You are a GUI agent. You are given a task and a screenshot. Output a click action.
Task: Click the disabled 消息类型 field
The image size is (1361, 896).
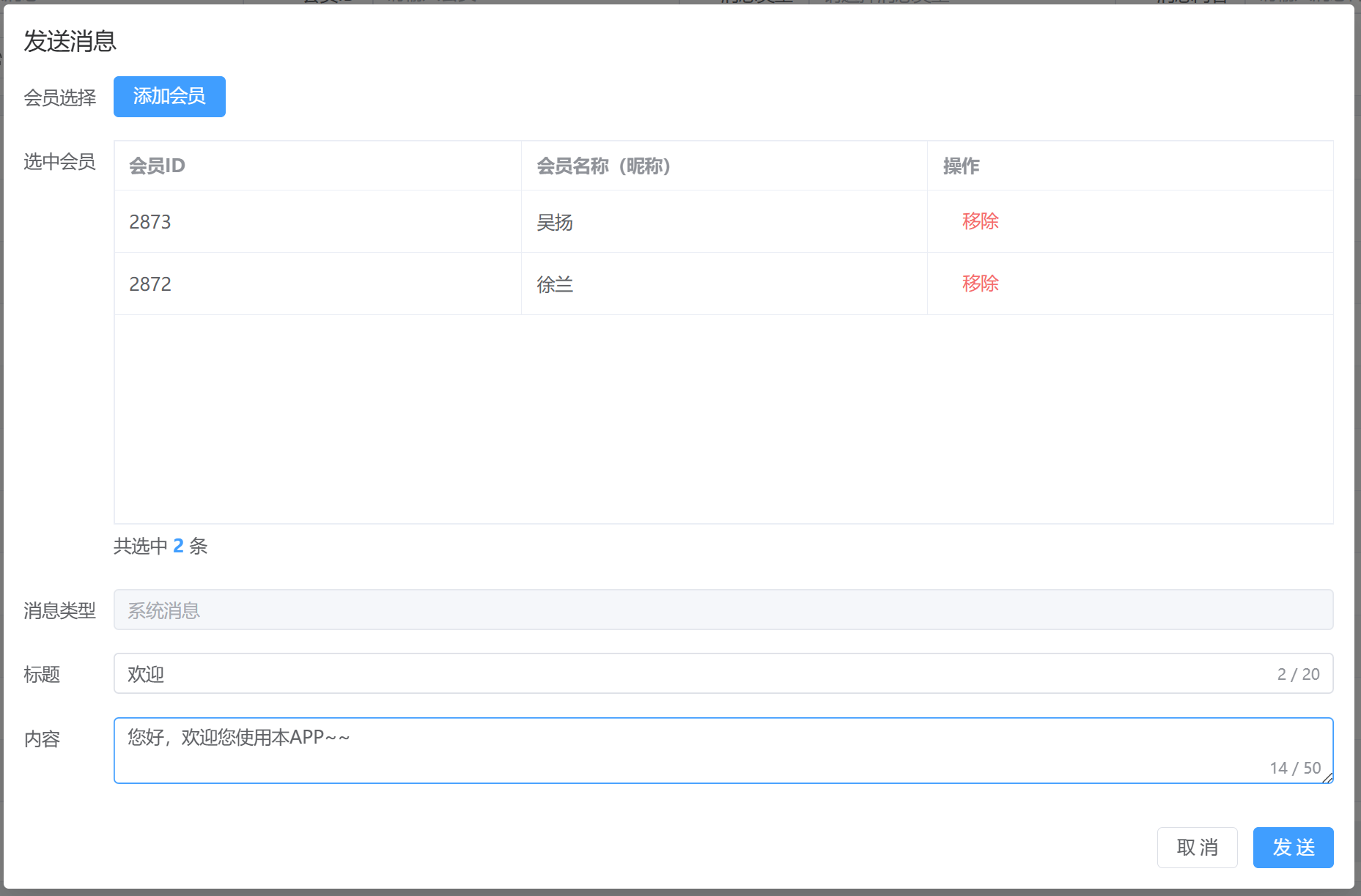coord(723,610)
